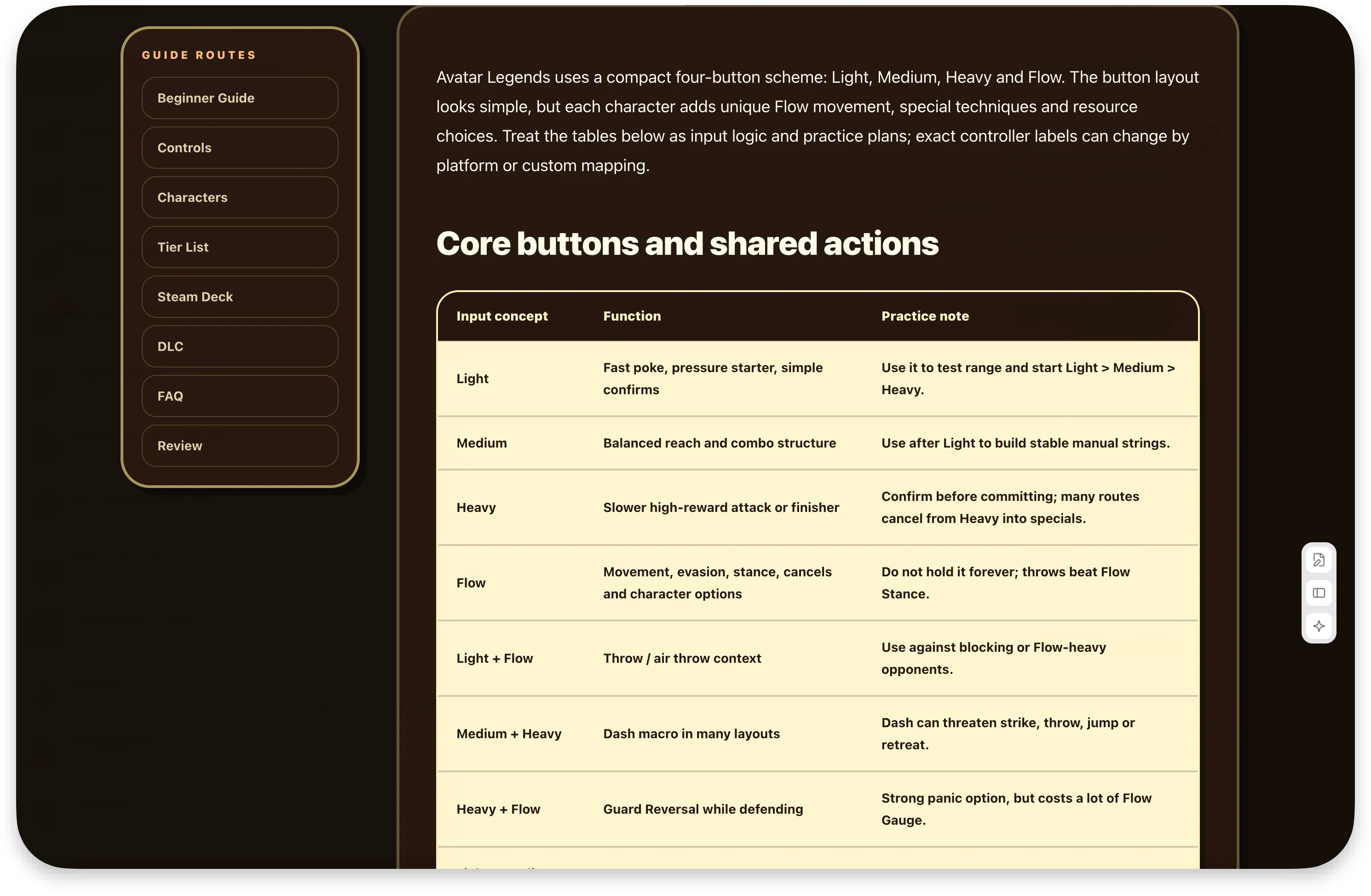Click 'Use after Light to build' note
The width and height of the screenshot is (1371, 896).
point(1025,443)
